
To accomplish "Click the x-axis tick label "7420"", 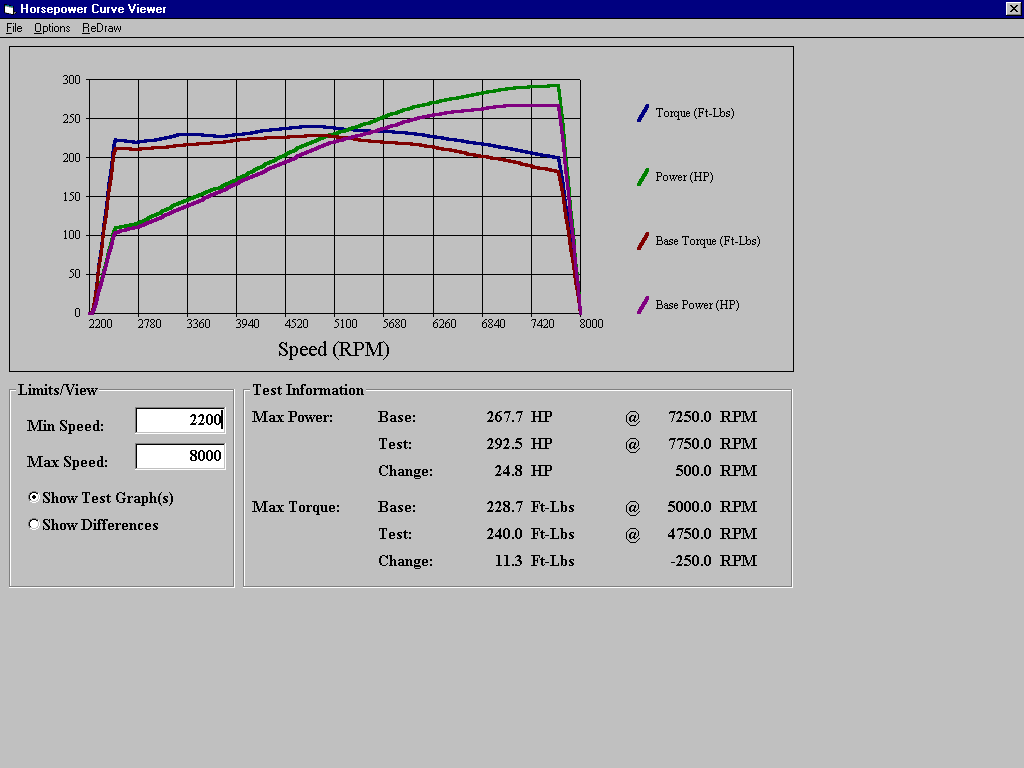I will tap(542, 324).
